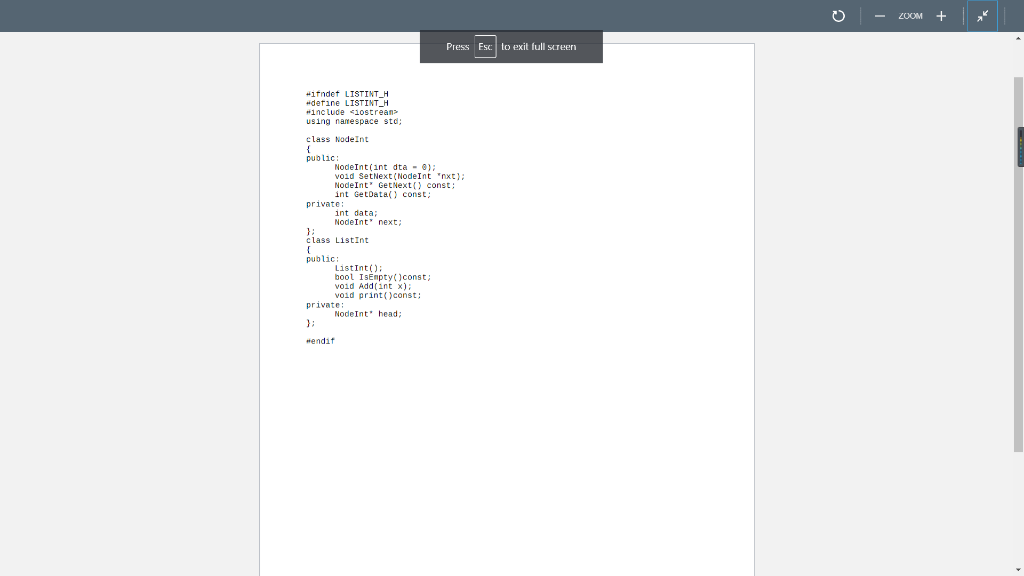Click the '#endif' directive

pyautogui.click(x=320, y=341)
